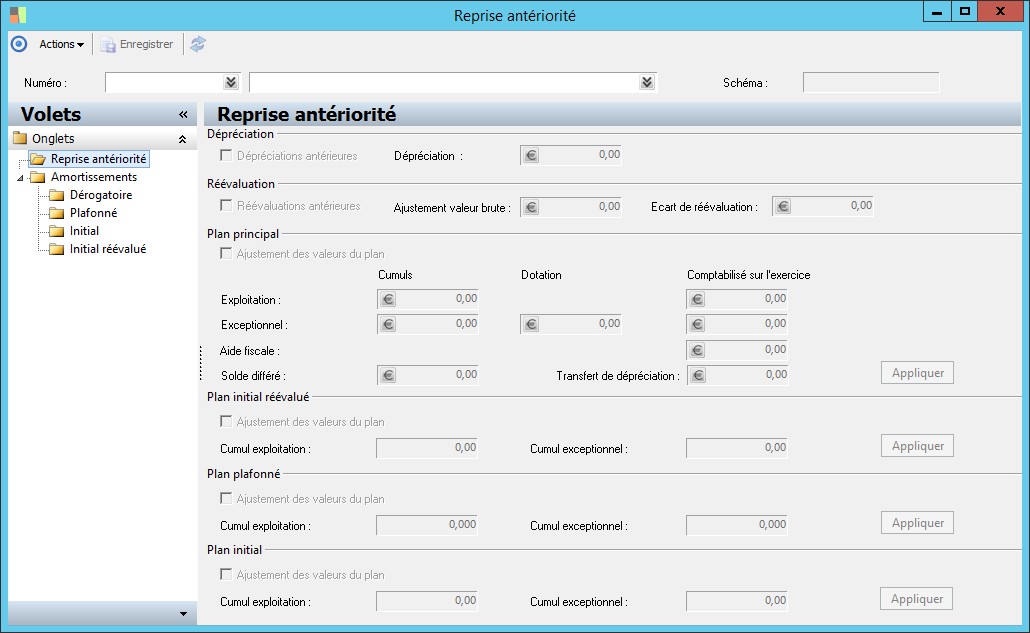1030x633 pixels.
Task: Click the euro icon in Dépréciation field
Action: (x=531, y=156)
